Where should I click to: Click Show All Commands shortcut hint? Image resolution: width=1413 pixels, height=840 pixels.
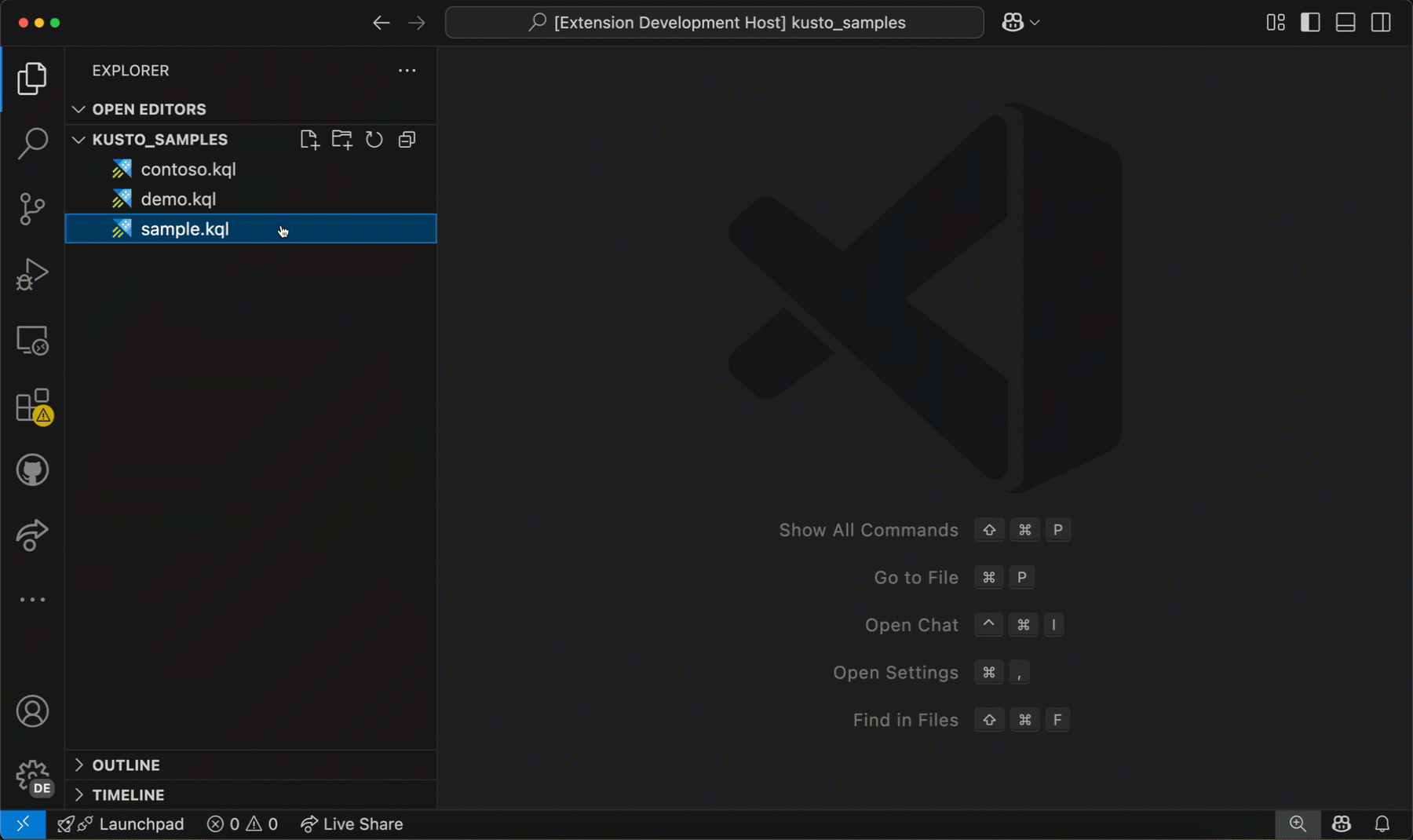click(924, 531)
